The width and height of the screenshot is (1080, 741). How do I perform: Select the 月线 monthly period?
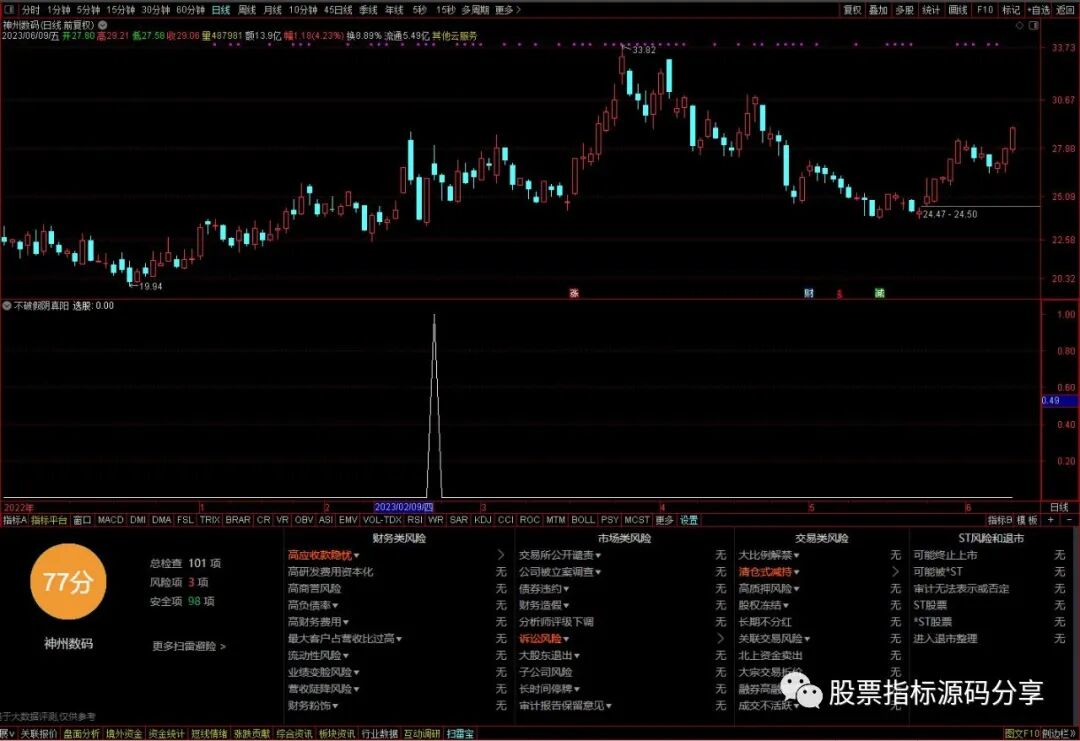coord(273,10)
